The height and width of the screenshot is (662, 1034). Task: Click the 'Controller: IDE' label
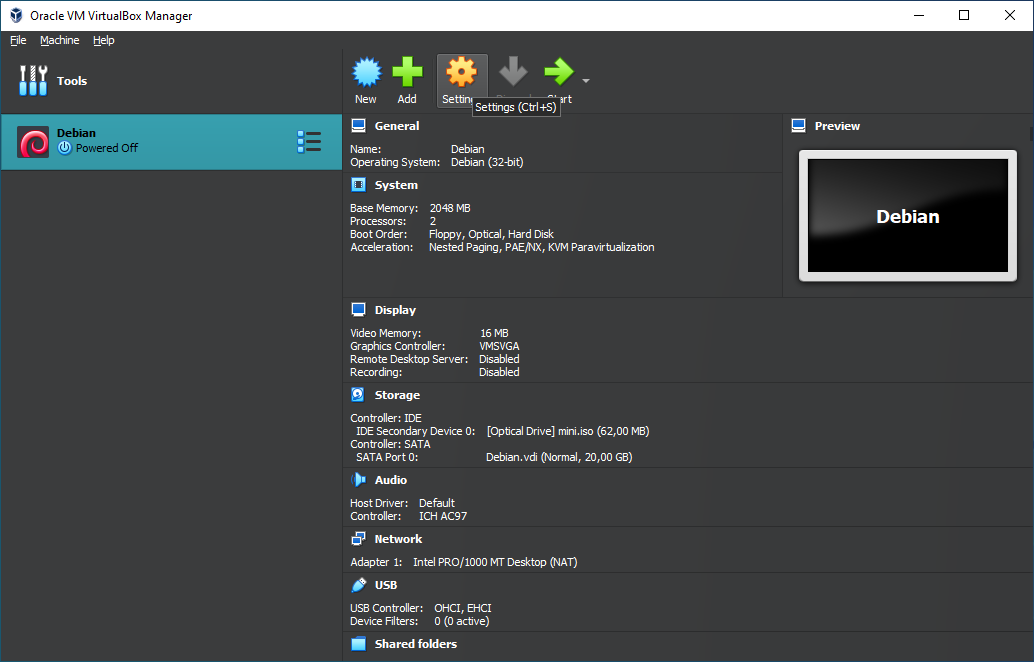tap(386, 418)
